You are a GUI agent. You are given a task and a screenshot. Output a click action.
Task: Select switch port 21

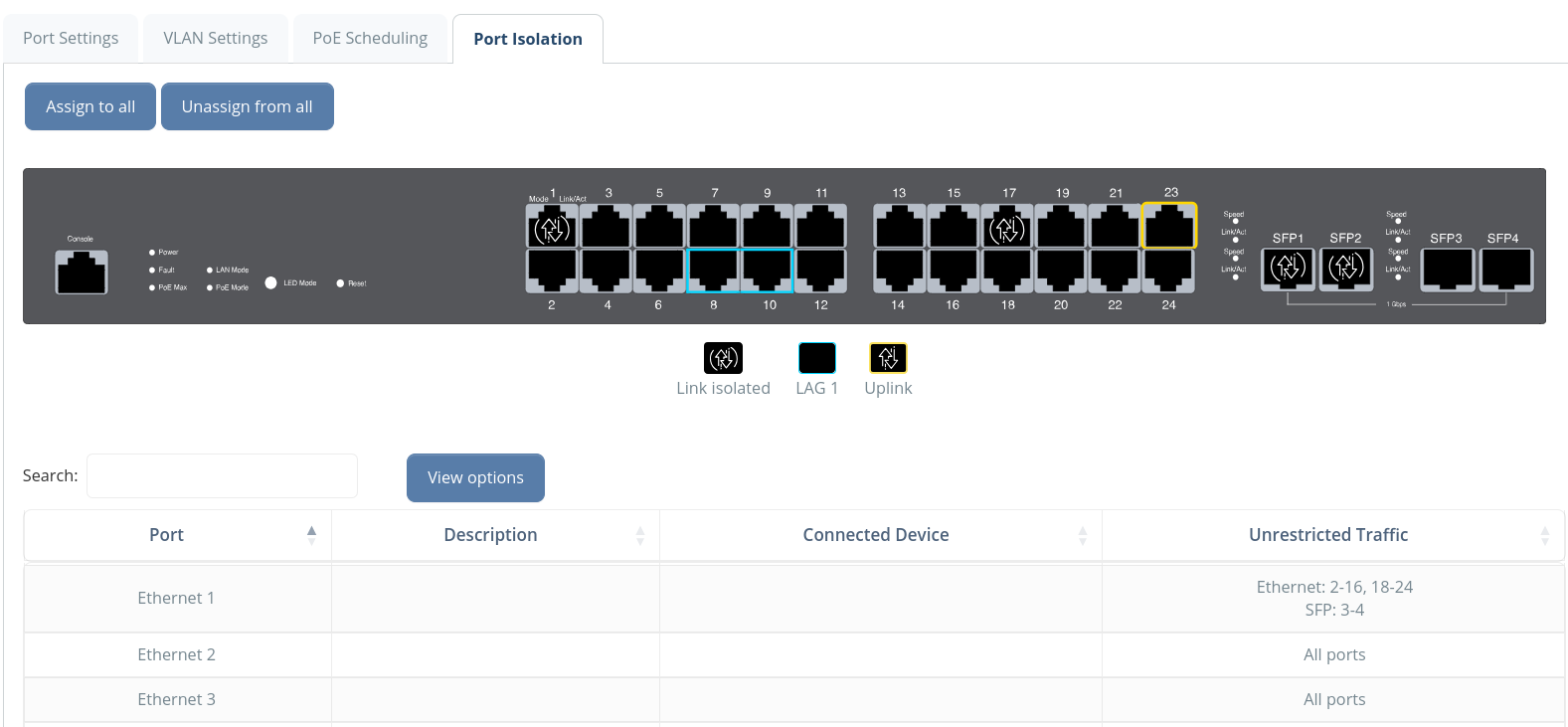point(1115,227)
